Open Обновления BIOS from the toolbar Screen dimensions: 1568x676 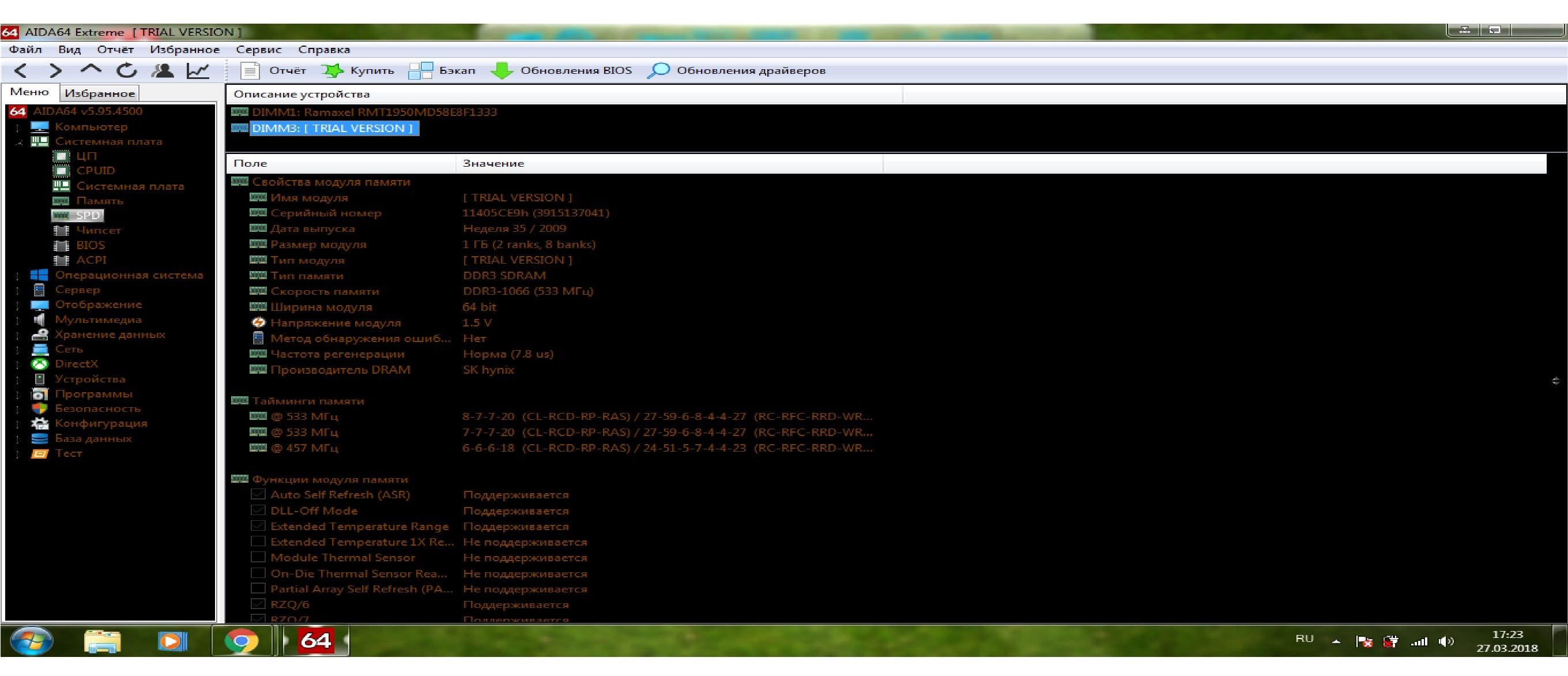tap(561, 70)
